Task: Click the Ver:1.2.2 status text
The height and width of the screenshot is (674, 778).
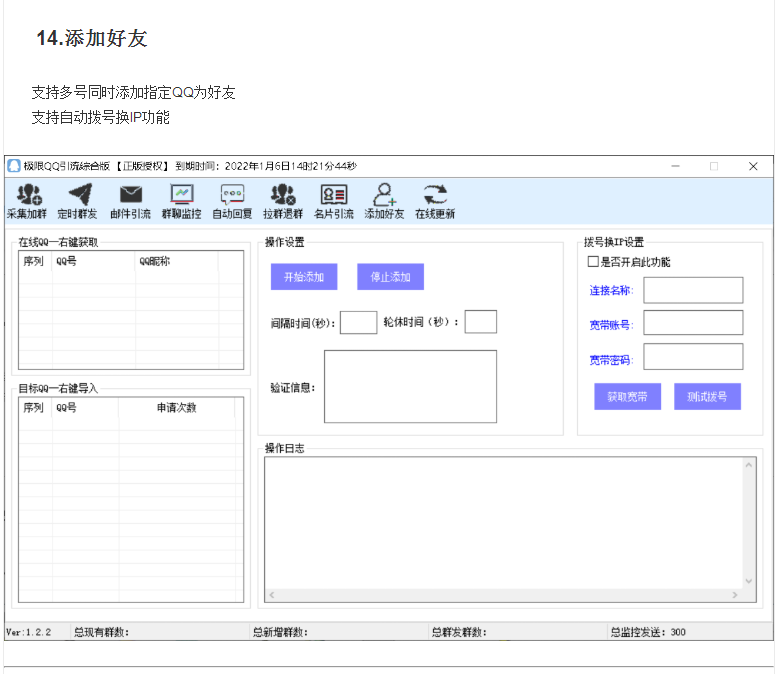Action: [28, 632]
